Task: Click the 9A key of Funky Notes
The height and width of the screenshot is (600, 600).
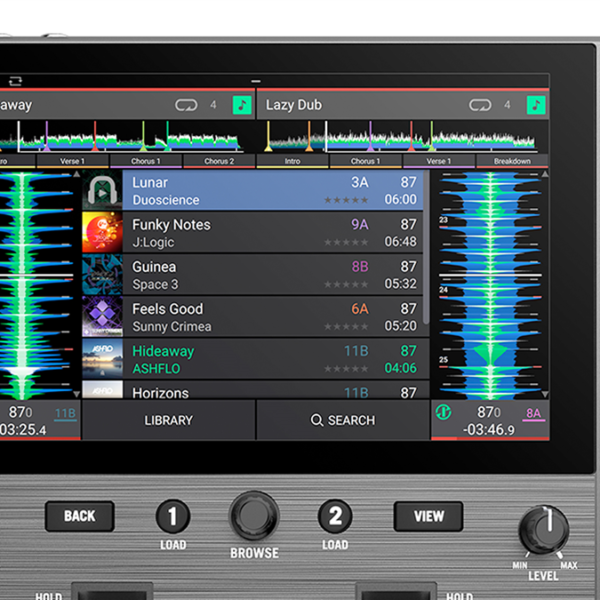Action: pyautogui.click(x=360, y=225)
